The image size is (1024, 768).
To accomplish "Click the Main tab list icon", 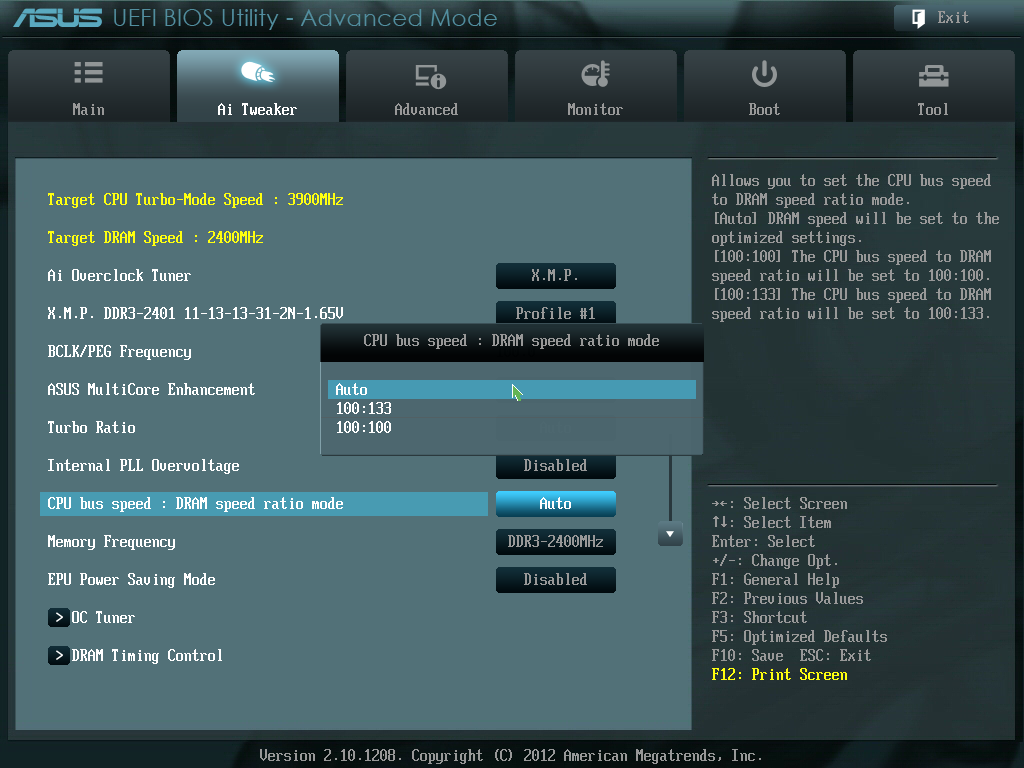I will click(88, 72).
